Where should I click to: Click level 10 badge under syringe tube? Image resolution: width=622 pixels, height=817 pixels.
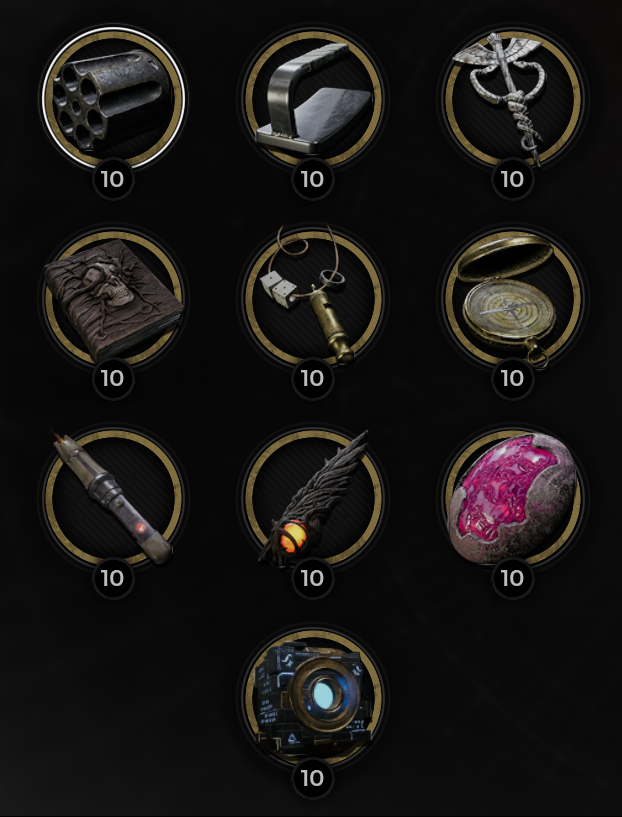coord(113,578)
